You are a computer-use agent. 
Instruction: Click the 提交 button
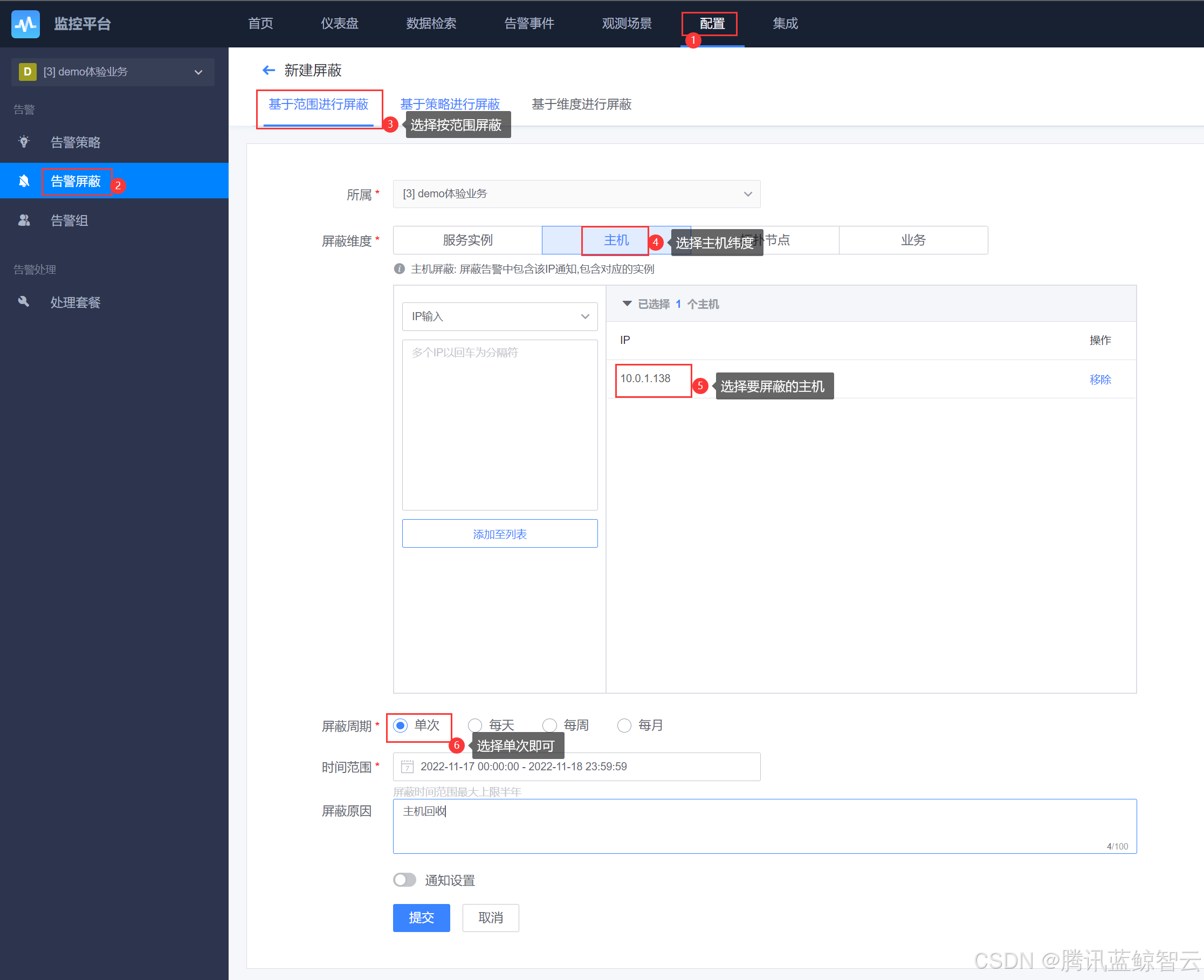pos(421,918)
